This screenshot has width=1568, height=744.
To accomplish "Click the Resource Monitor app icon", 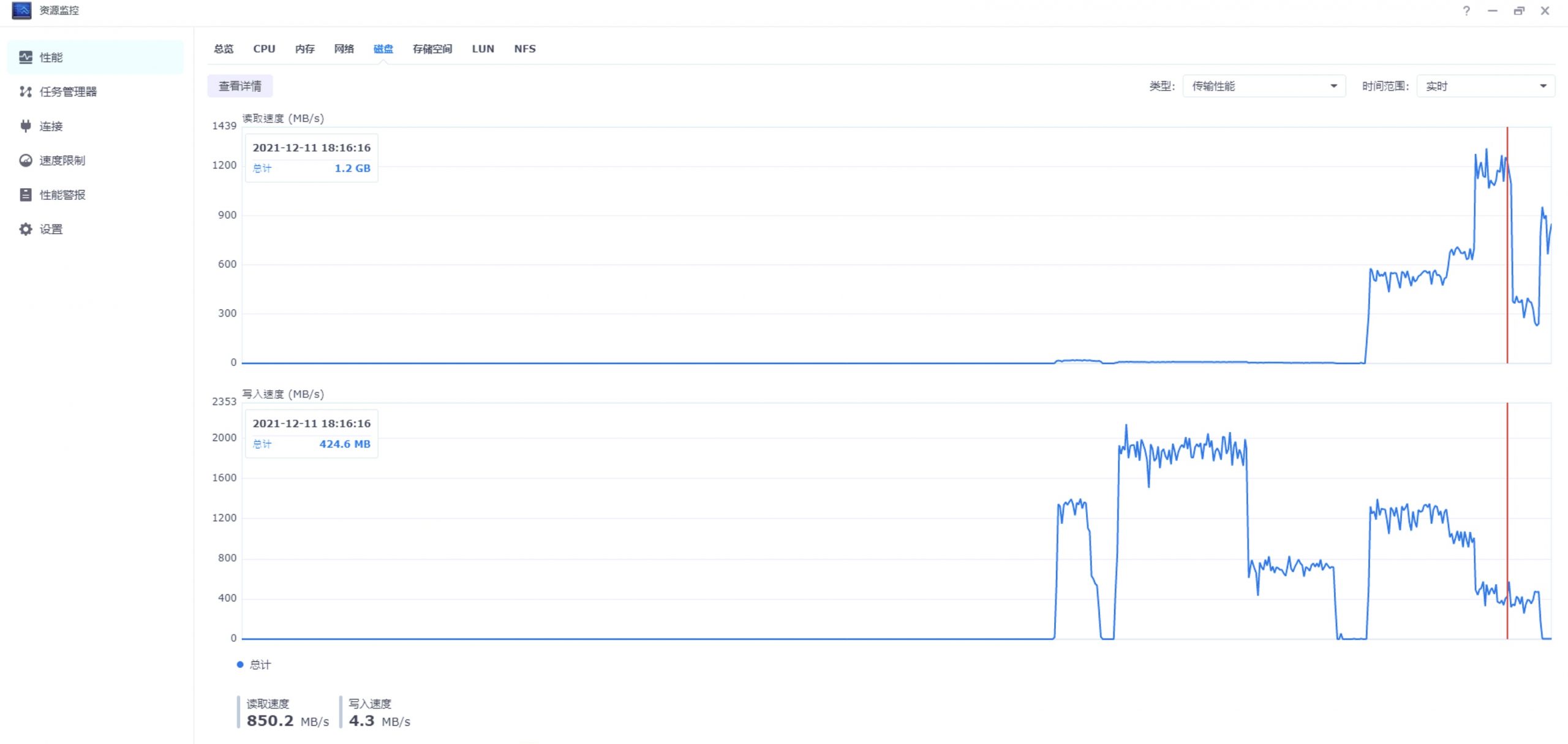I will pyautogui.click(x=21, y=10).
